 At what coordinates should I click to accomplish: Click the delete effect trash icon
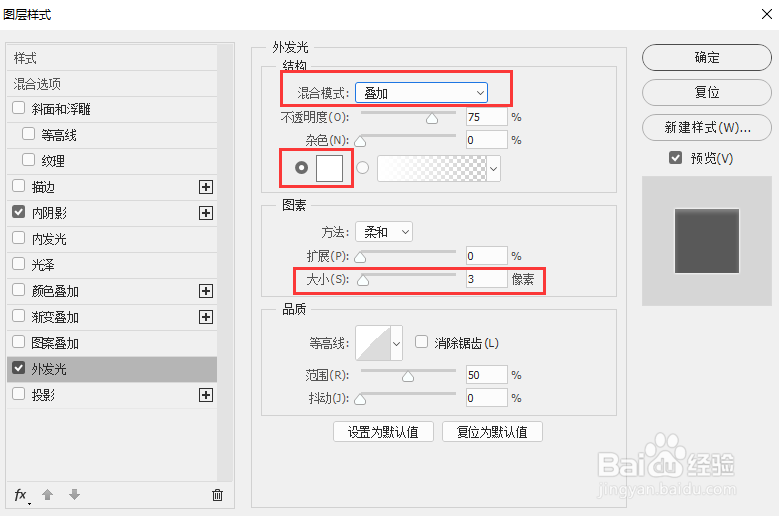pyautogui.click(x=217, y=494)
